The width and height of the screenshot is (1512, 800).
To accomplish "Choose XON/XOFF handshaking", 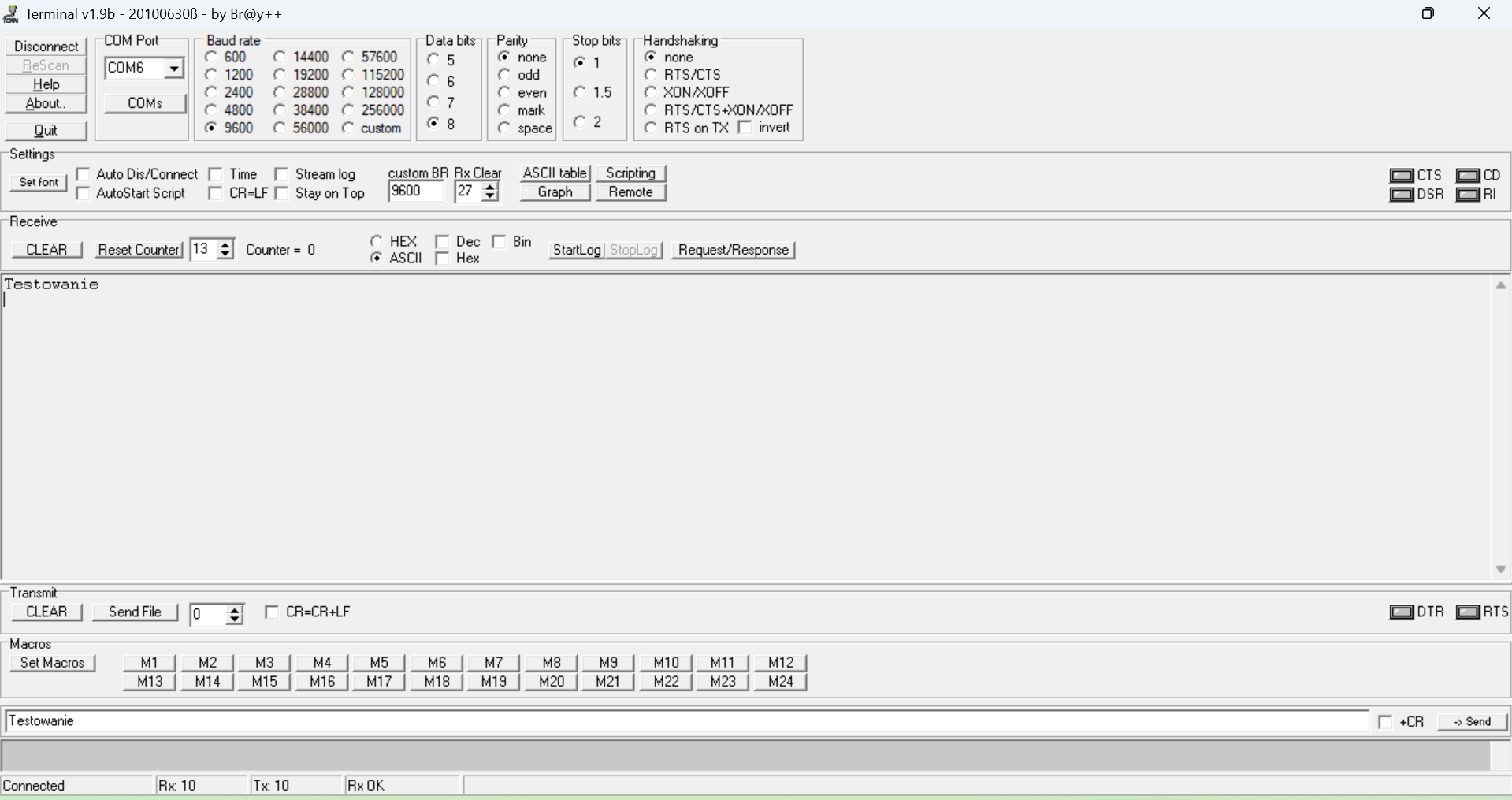I will click(x=651, y=92).
